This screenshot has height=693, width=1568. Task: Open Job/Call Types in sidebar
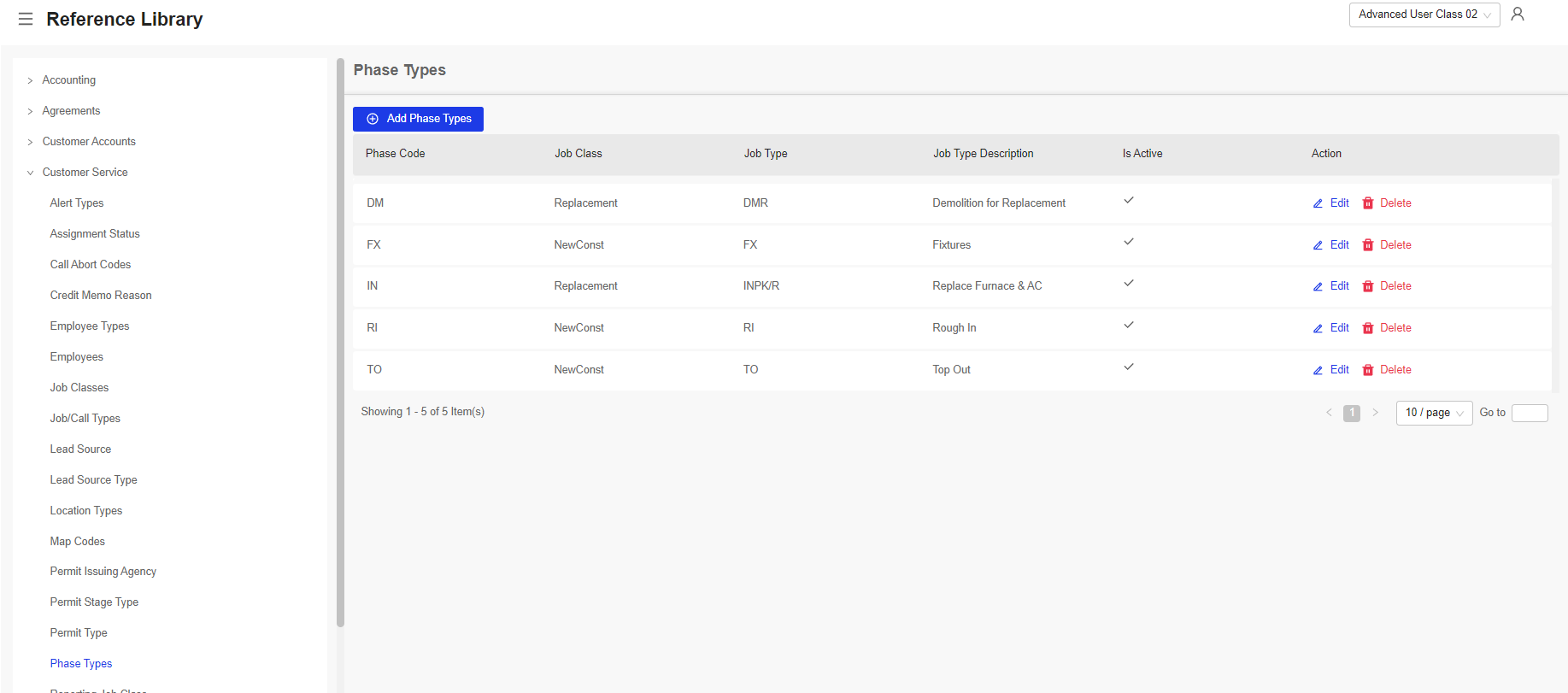[85, 419]
